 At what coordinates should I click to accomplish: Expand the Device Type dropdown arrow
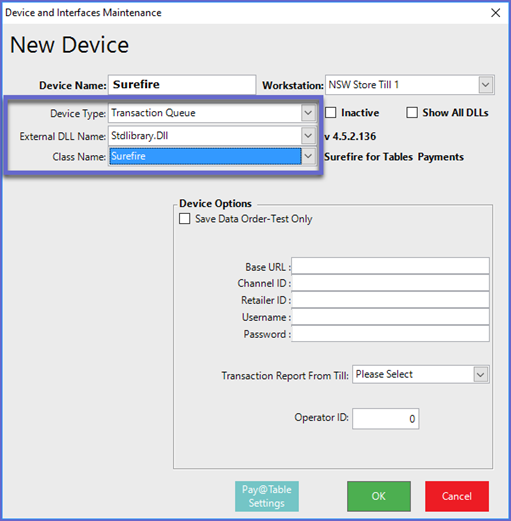308,113
